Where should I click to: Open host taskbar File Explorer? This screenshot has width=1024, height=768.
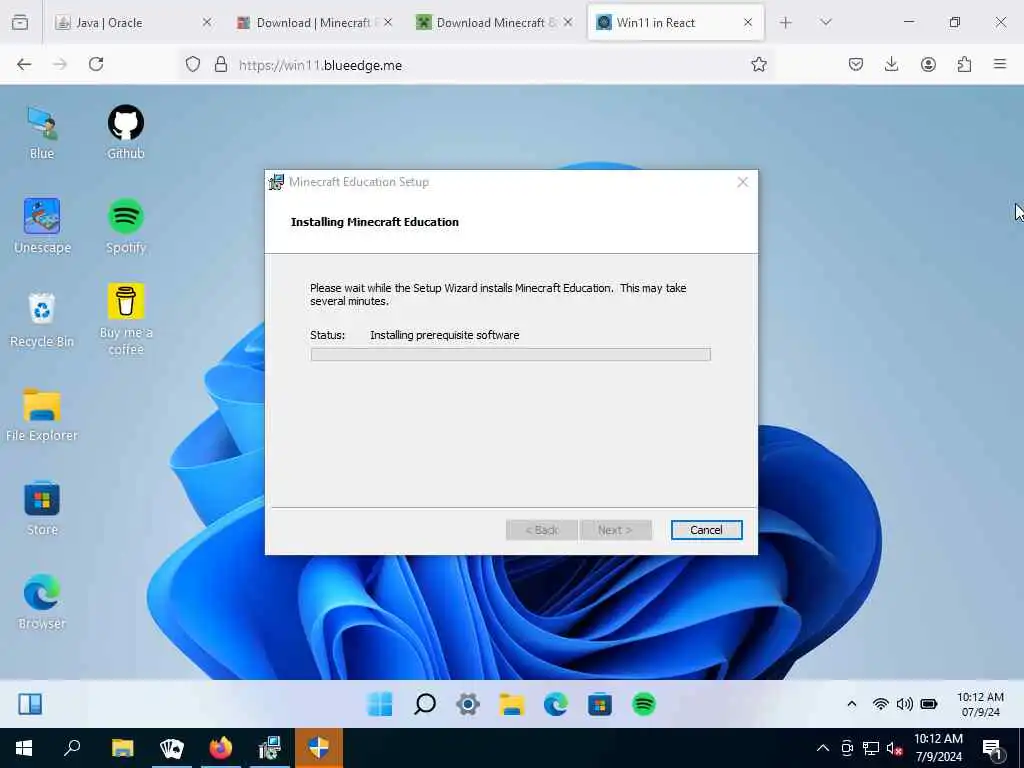coord(122,748)
